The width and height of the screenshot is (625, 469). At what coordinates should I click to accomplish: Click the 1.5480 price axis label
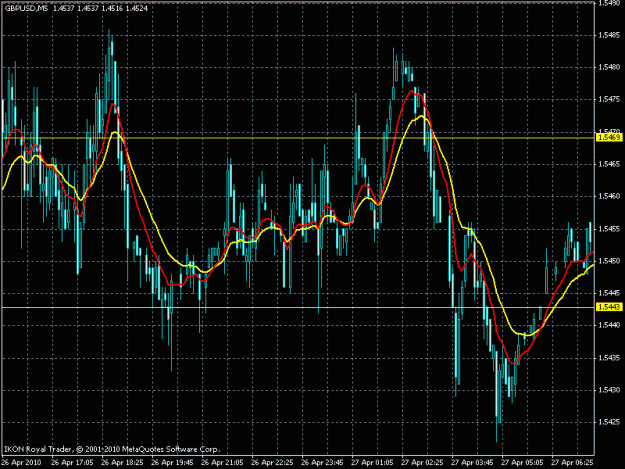coord(609,67)
